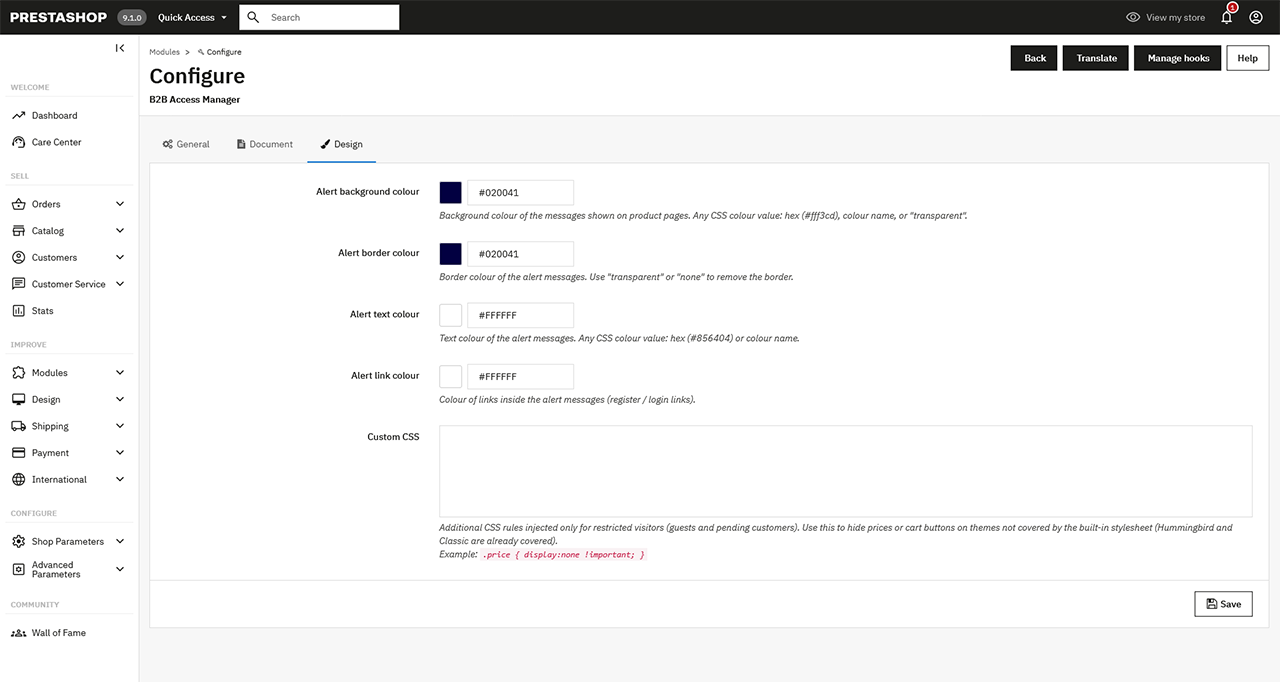This screenshot has width=1280, height=682.
Task: Click the account profile icon
Action: coord(1256,17)
